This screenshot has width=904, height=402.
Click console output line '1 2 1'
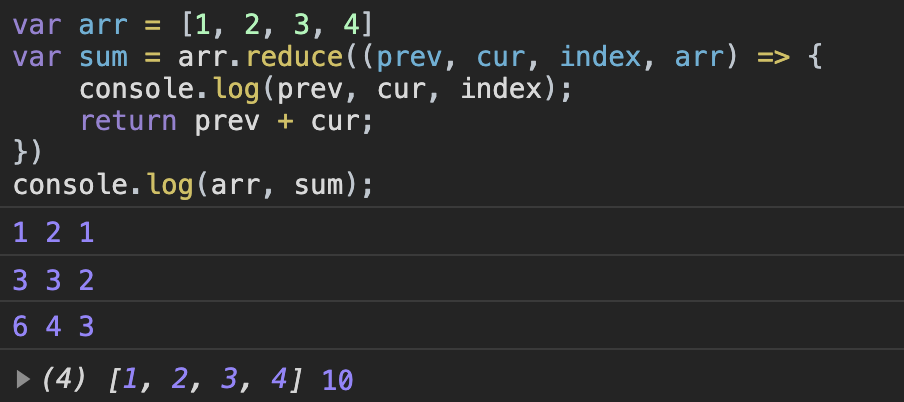coord(53,233)
